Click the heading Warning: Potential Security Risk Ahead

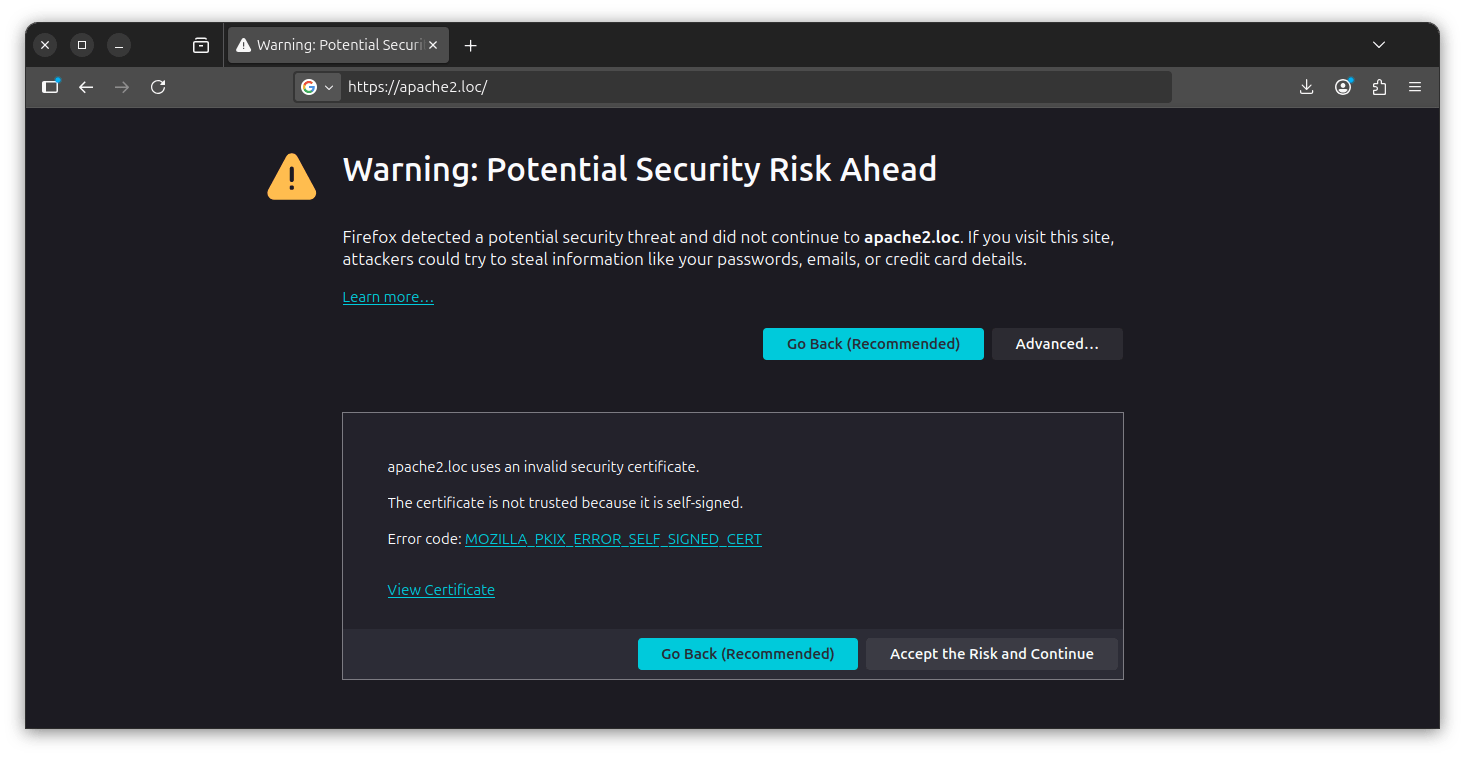tap(640, 170)
